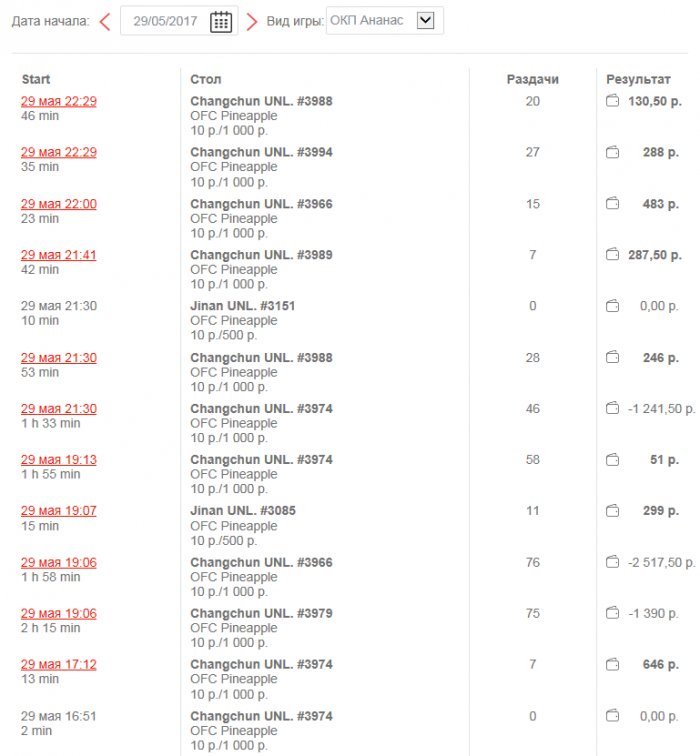Go to previous date with left arrow
This screenshot has height=756, width=700.
coord(104,21)
